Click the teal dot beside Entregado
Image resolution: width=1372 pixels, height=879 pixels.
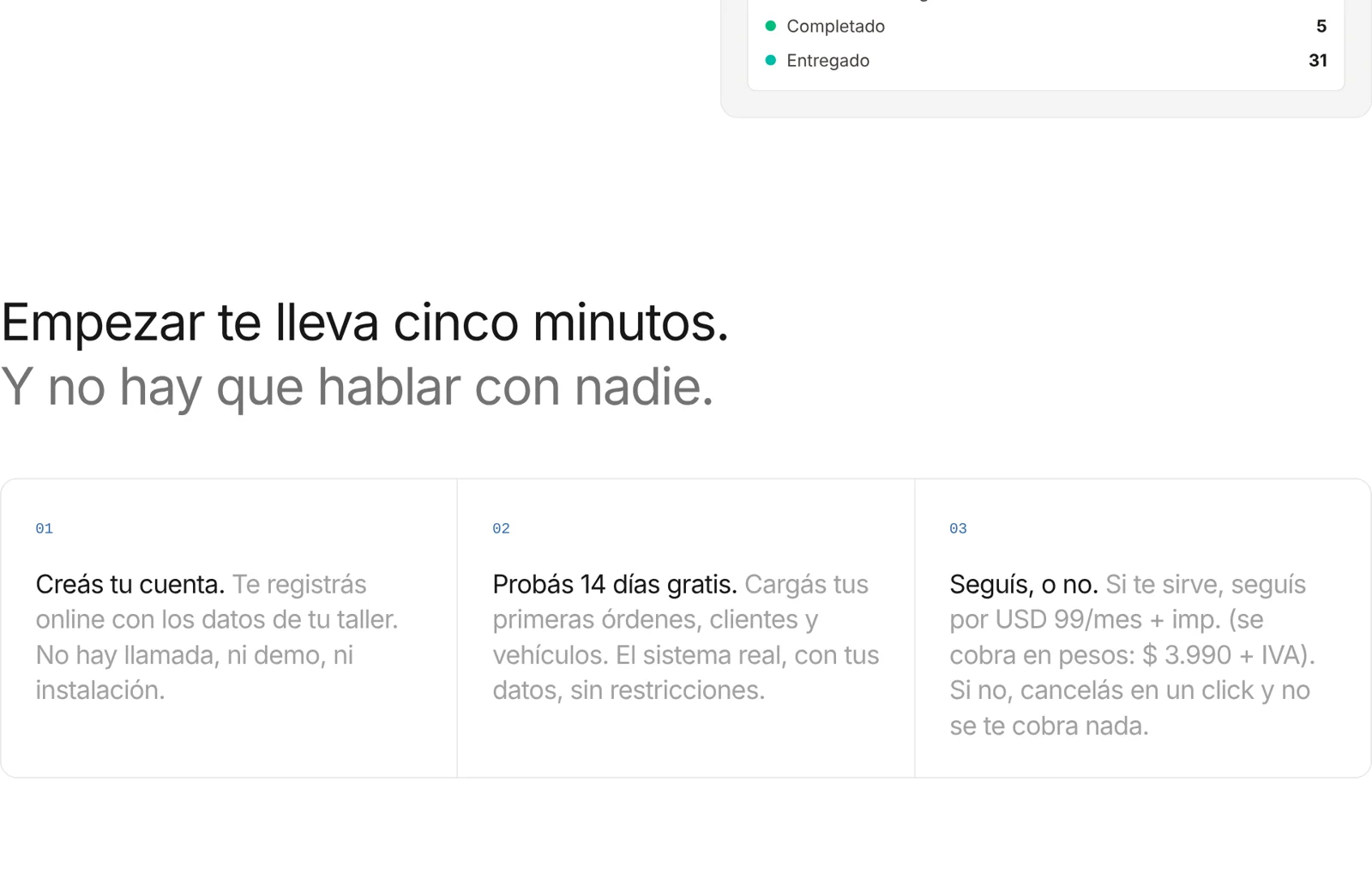(x=770, y=60)
